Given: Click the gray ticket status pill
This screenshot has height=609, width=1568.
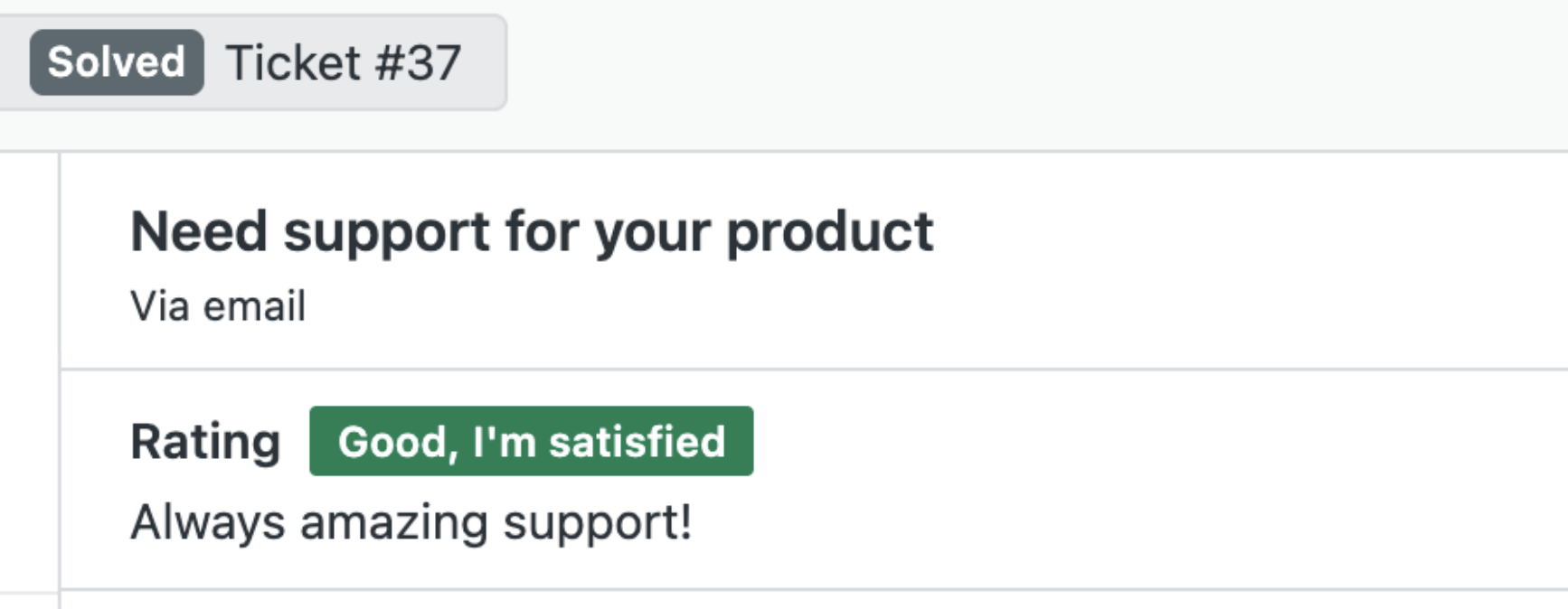Looking at the screenshot, I should [118, 61].
